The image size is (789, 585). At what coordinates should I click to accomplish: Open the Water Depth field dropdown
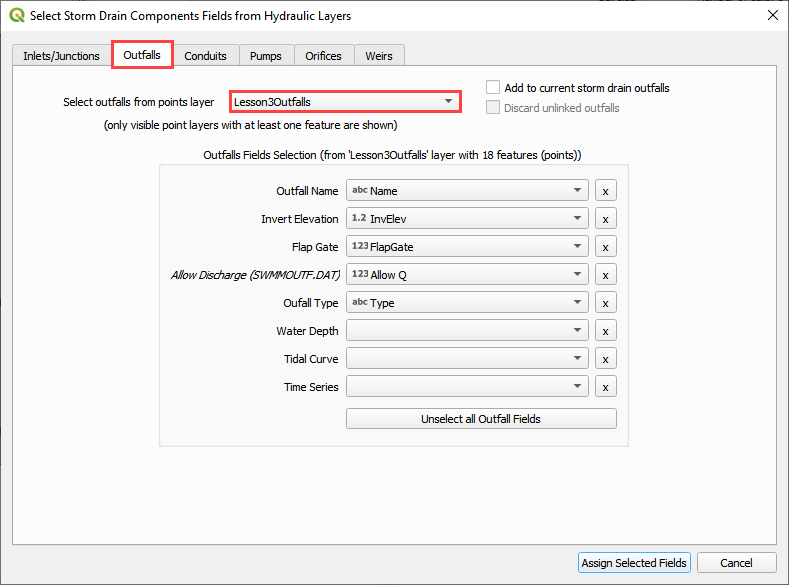click(467, 331)
